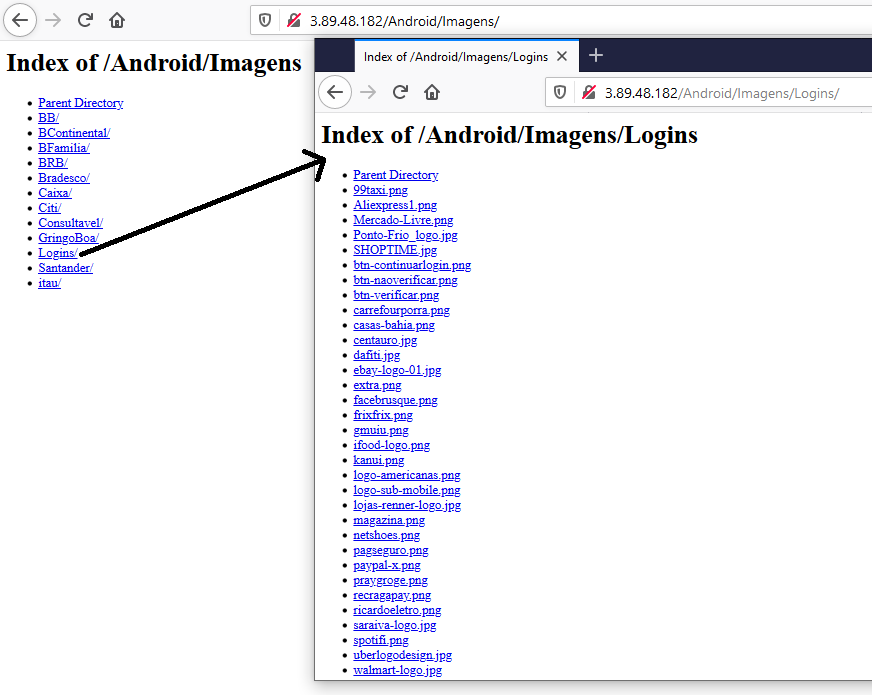The width and height of the screenshot is (872, 695).
Task: Open the Consultavel/ folder
Action: (71, 223)
